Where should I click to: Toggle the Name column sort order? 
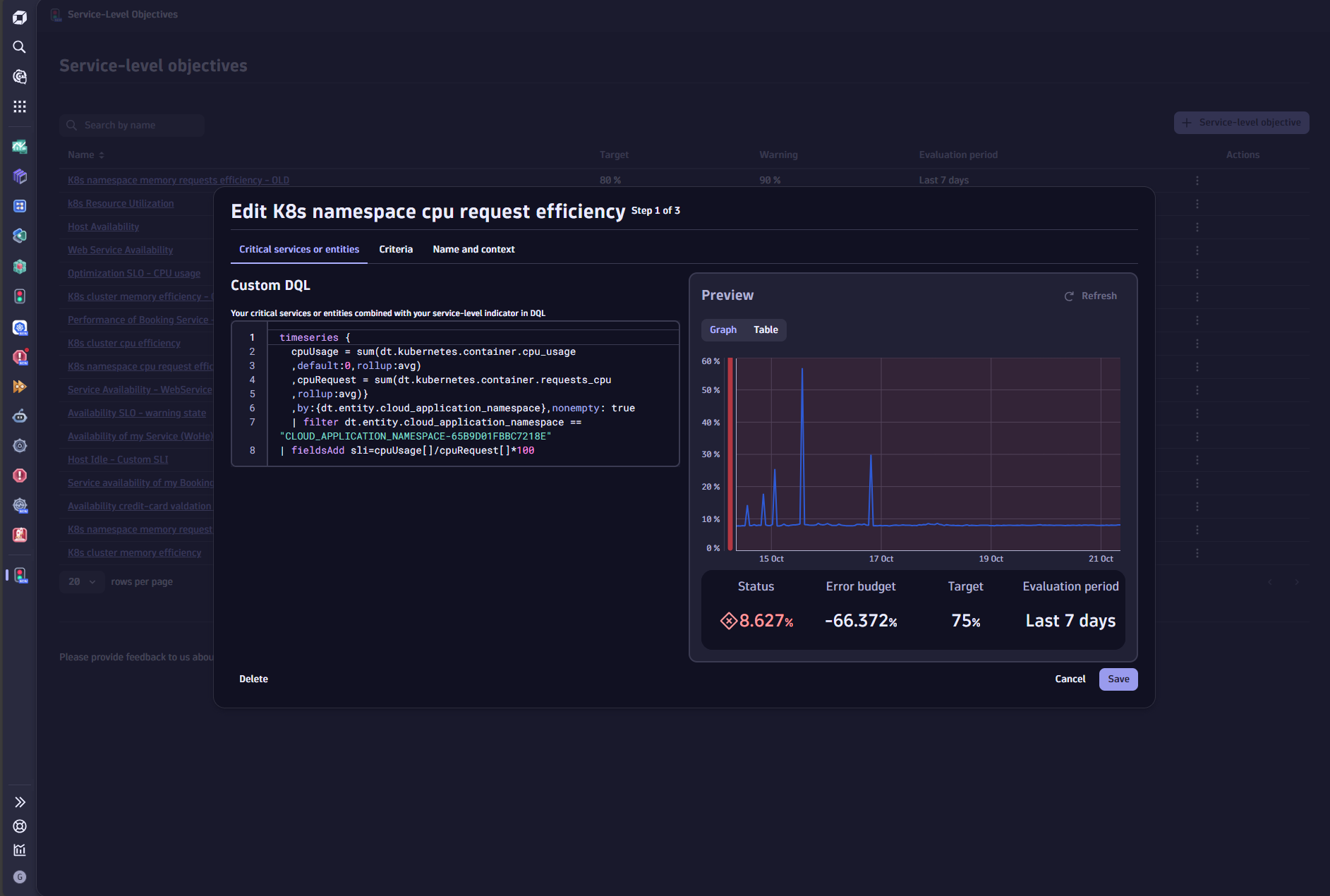click(x=102, y=155)
